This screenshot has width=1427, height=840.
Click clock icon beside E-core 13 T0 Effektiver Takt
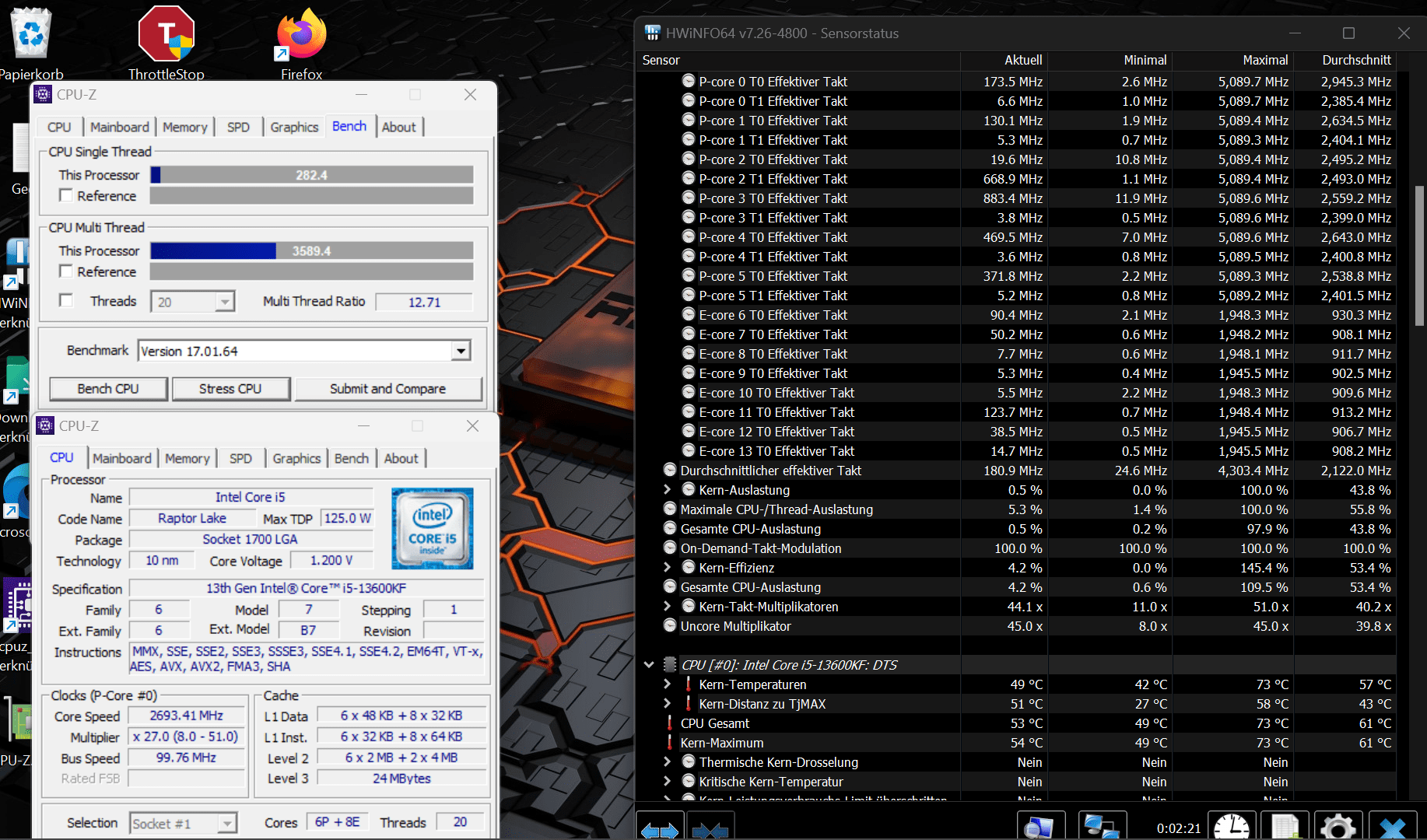coord(689,450)
